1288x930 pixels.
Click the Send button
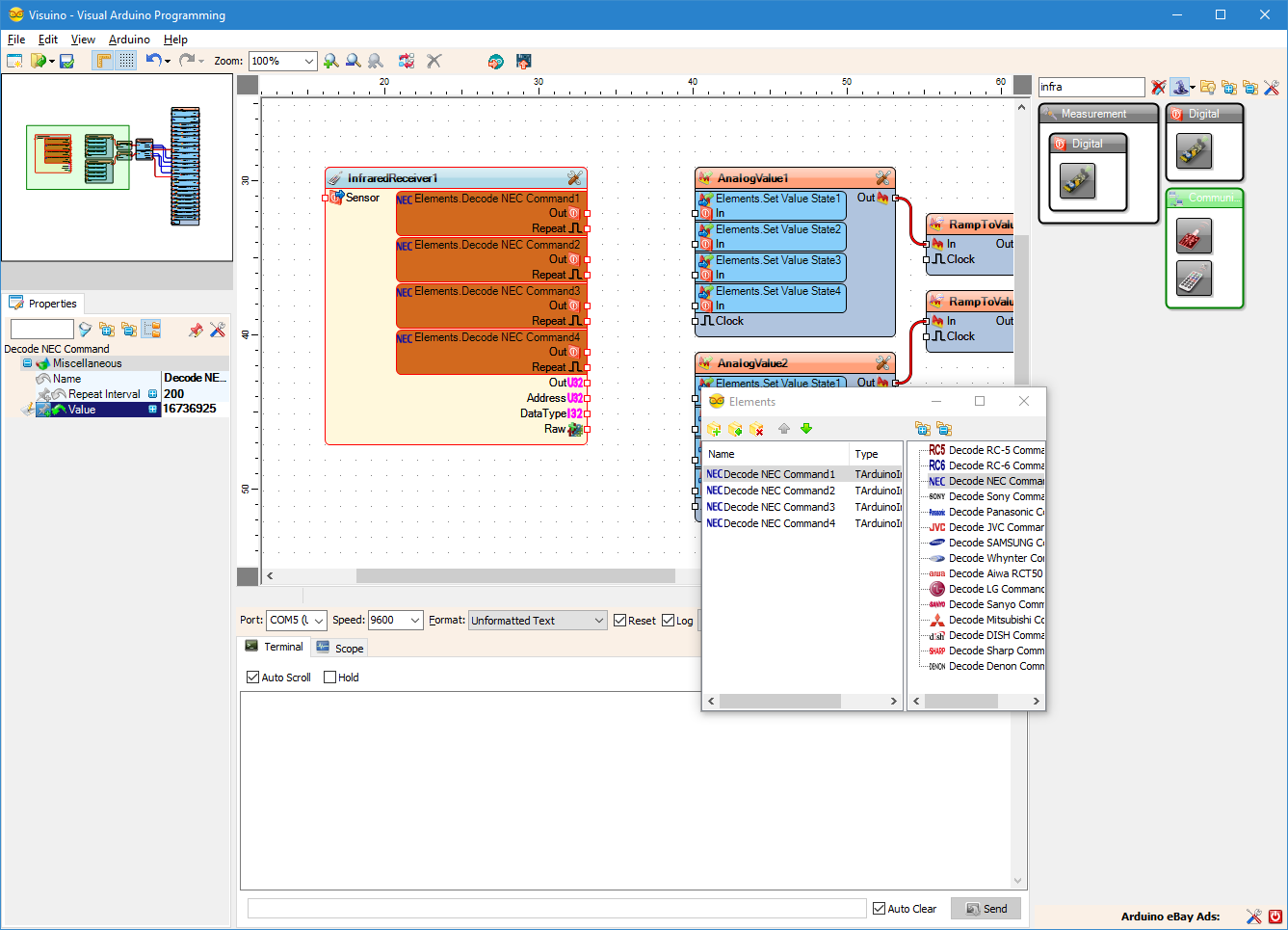[x=986, y=908]
